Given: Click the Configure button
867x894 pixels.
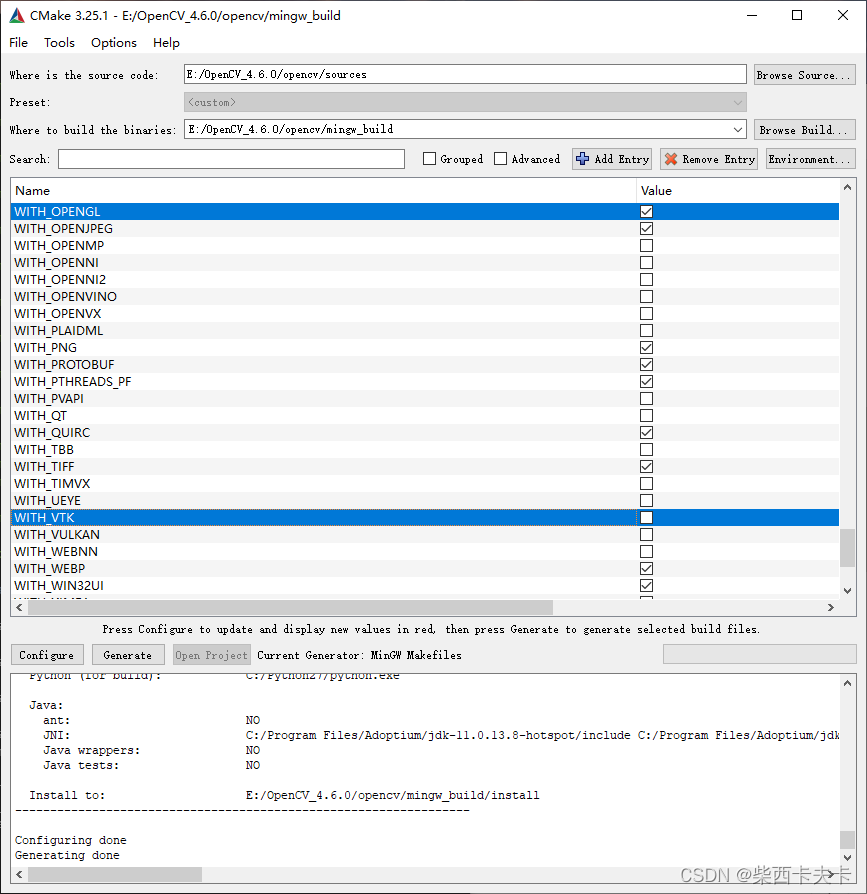Looking at the screenshot, I should [x=47, y=655].
